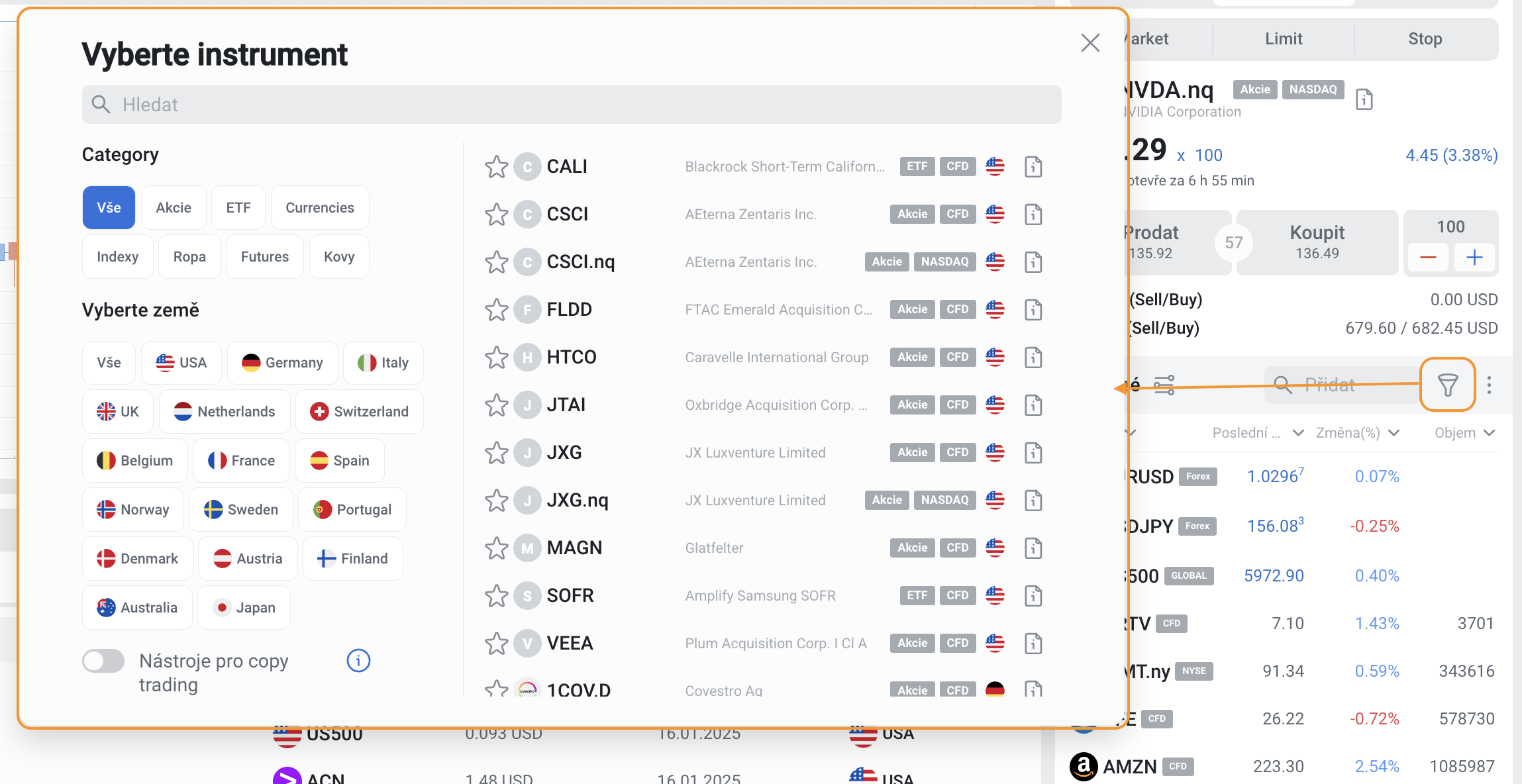Viewport: 1522px width, 784px height.
Task: Select the Germany country filter
Action: 282,363
